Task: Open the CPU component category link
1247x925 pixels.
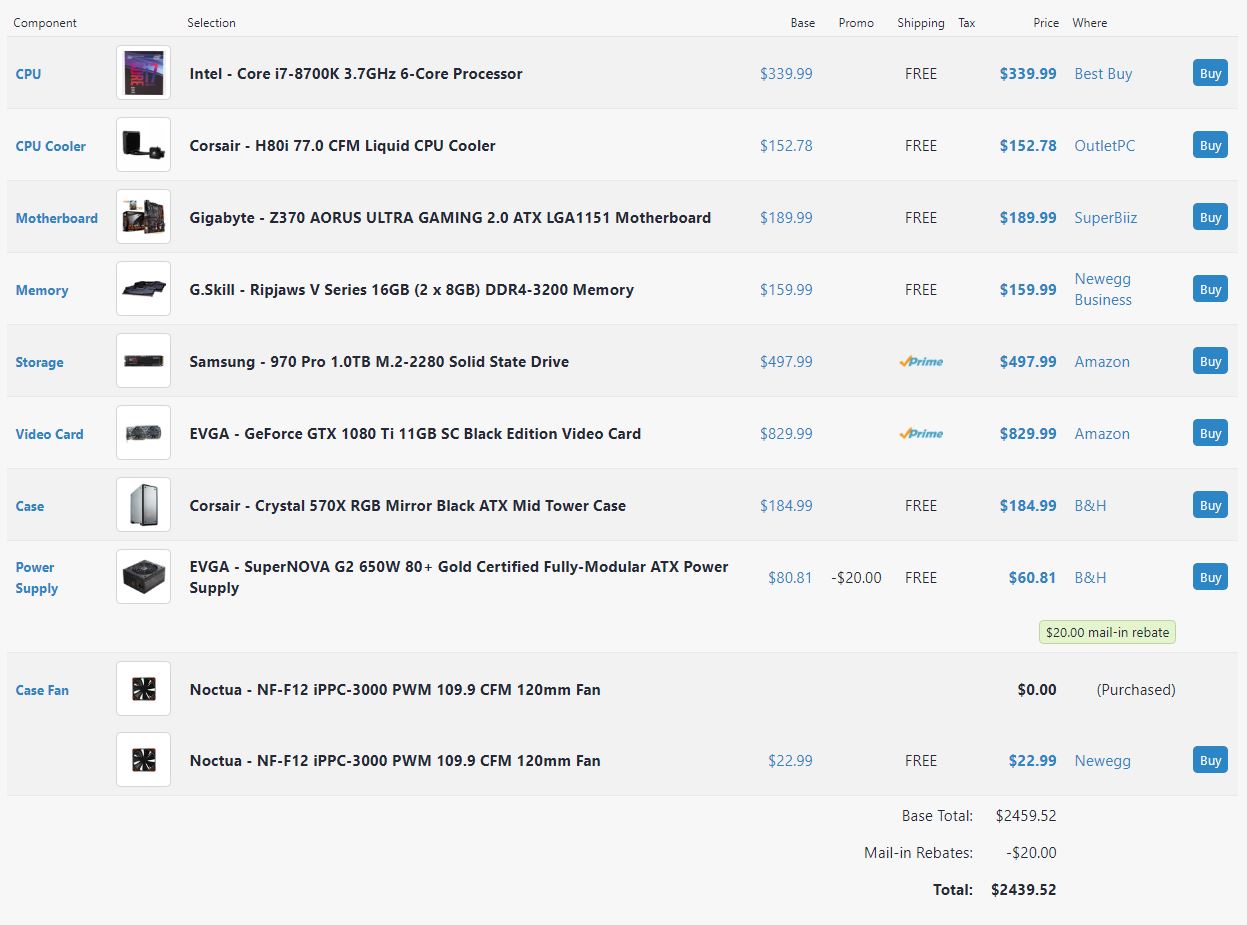Action: pyautogui.click(x=28, y=74)
